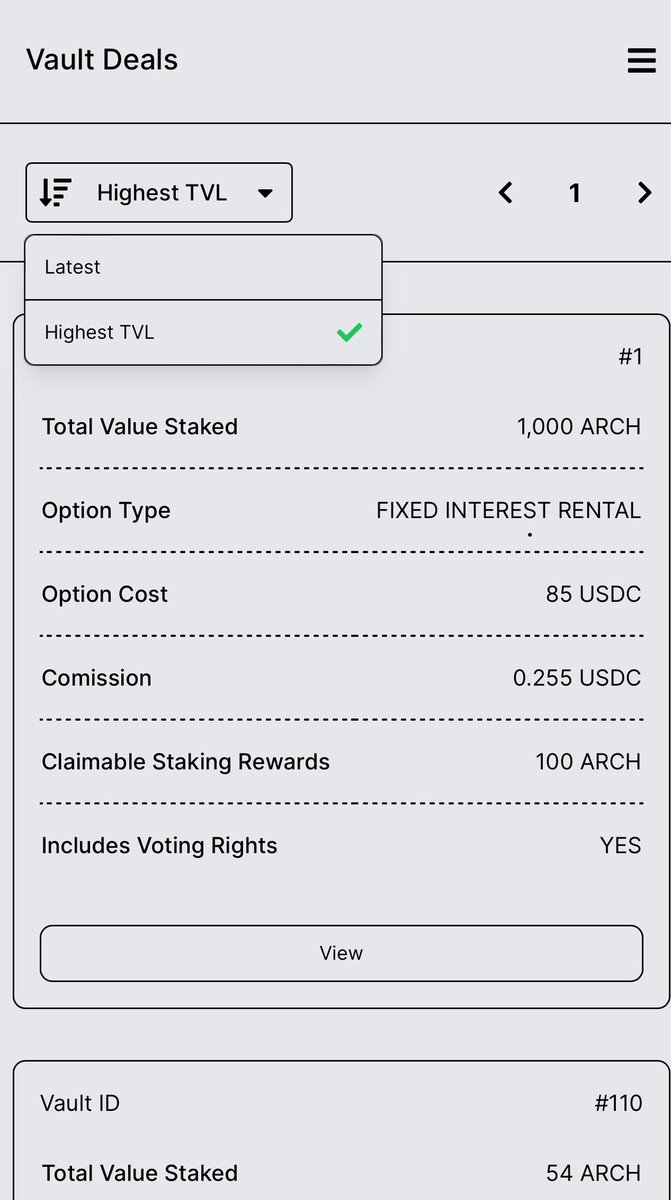Viewport: 671px width, 1200px height.
Task: Click the #1 vault identifier
Action: 630,357
